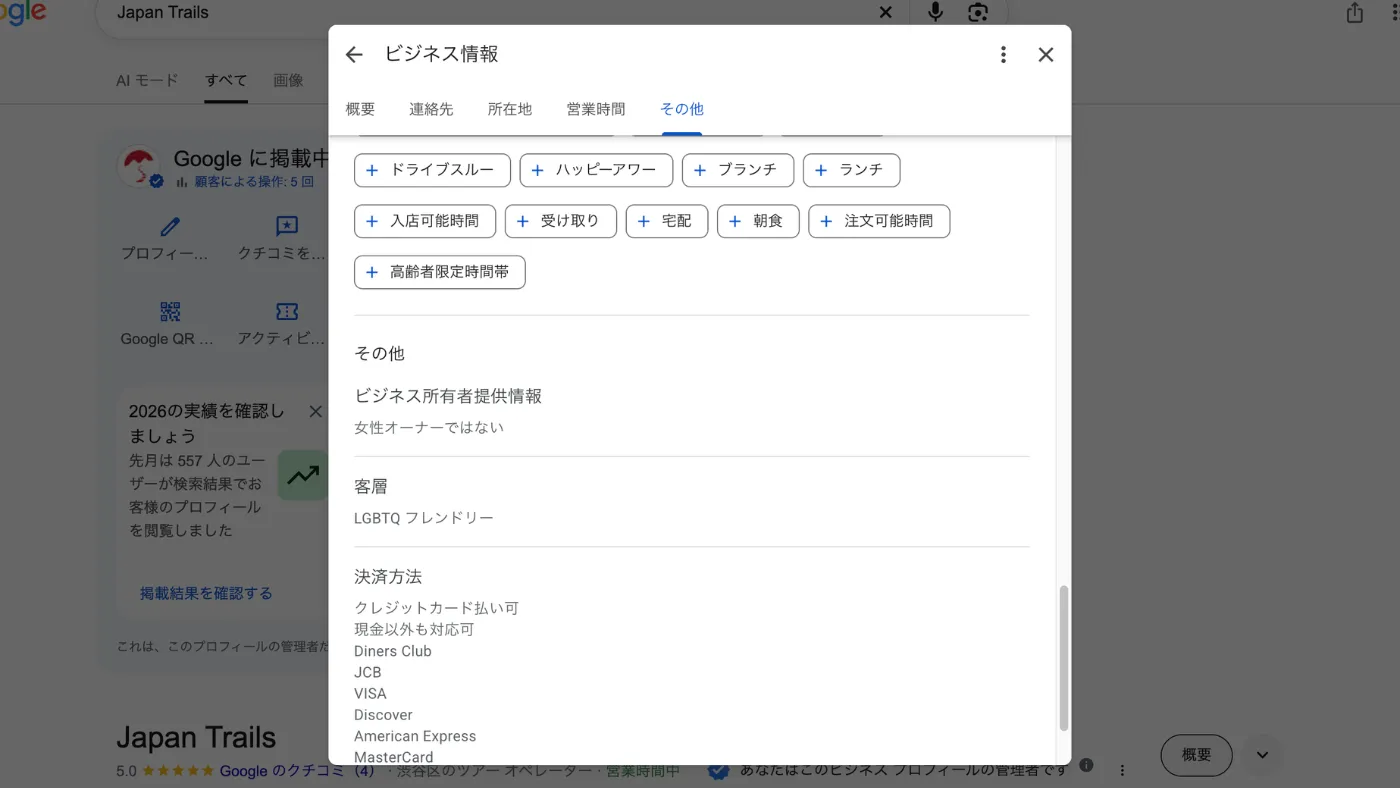Click the microphone voice search icon
Screen dimensions: 1400x788
point(936,12)
